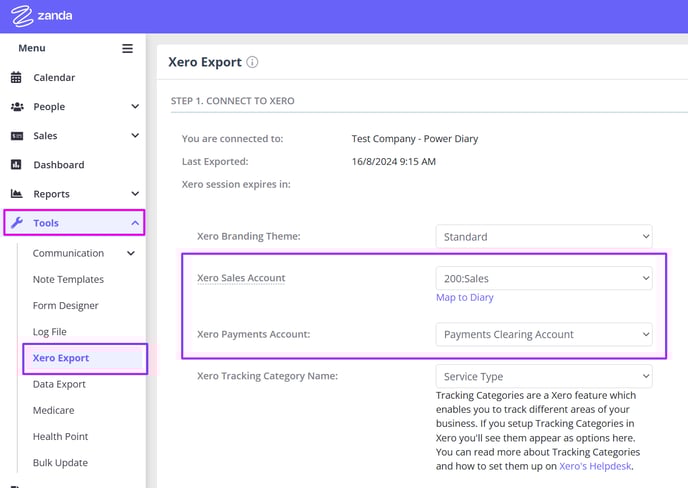
Task: Open Form Designer under Tools
Action: click(65, 305)
